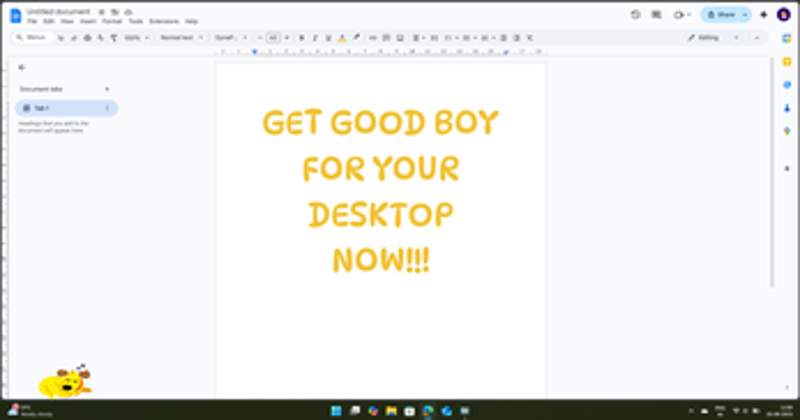Toggle Bold formatting

pos(302,38)
